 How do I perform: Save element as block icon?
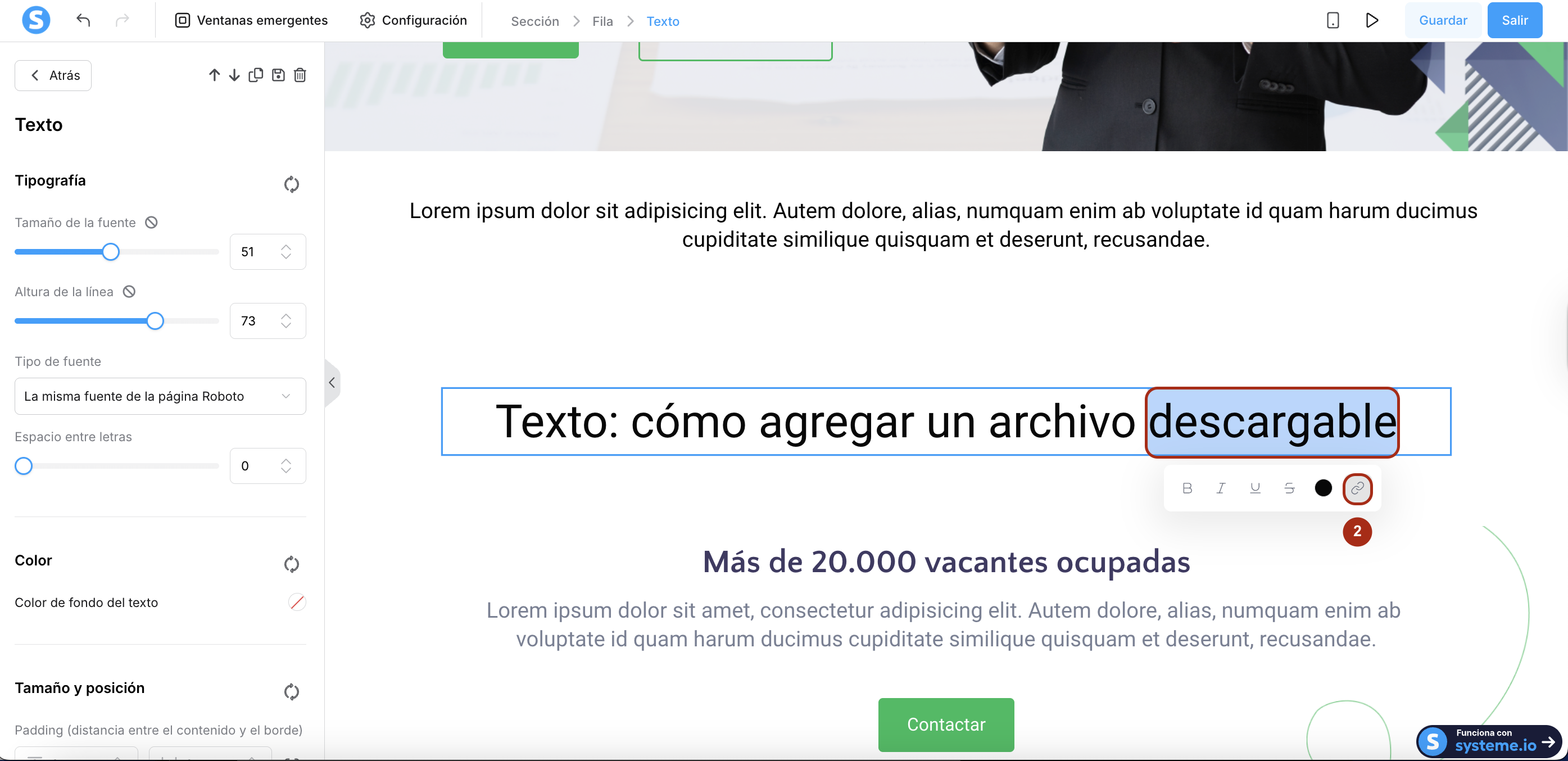(x=278, y=75)
